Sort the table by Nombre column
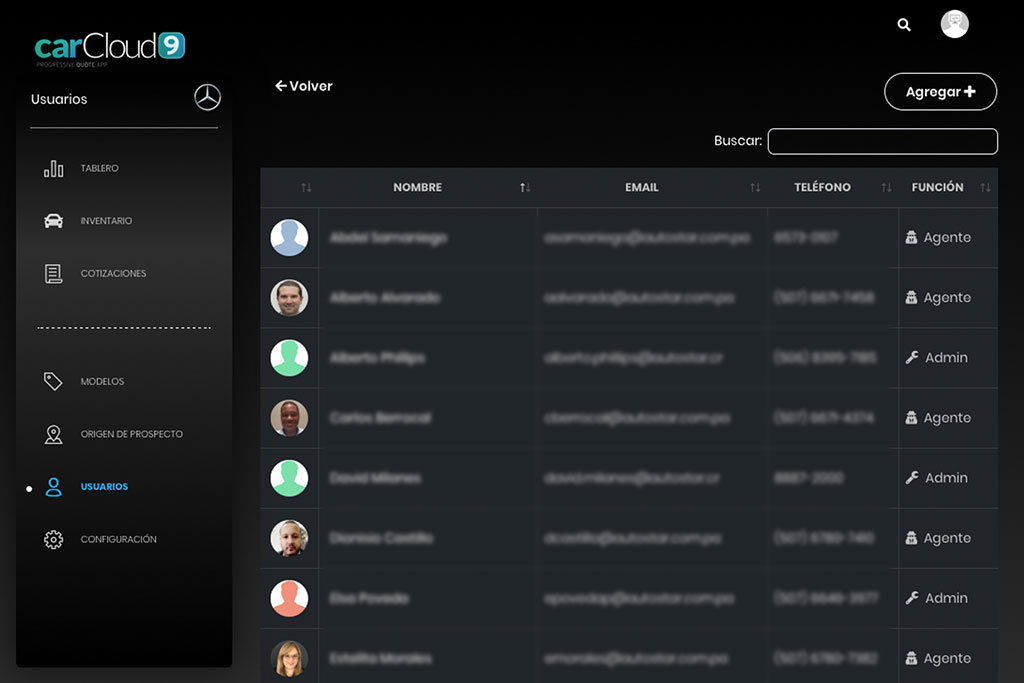 pyautogui.click(x=418, y=188)
